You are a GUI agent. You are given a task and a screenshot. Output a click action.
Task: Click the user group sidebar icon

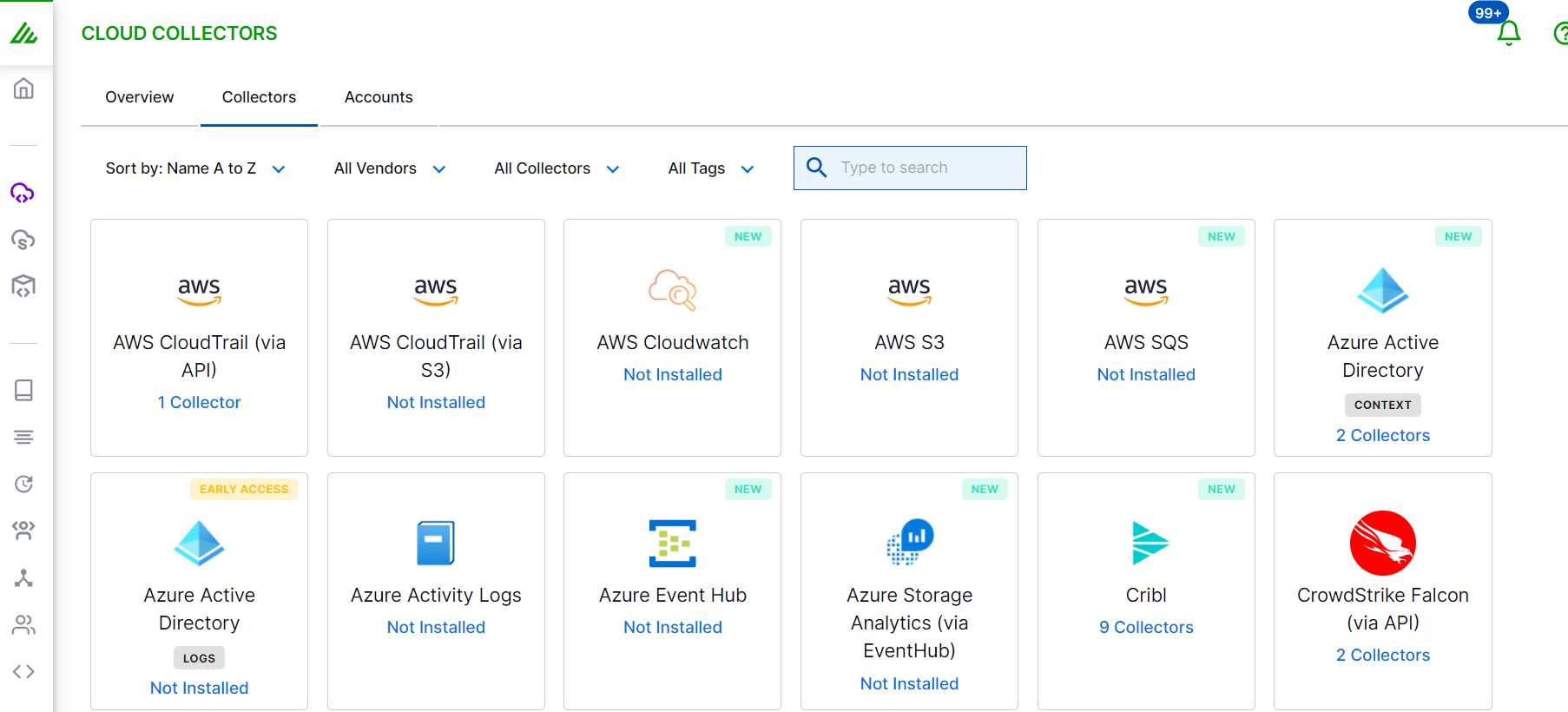23,531
